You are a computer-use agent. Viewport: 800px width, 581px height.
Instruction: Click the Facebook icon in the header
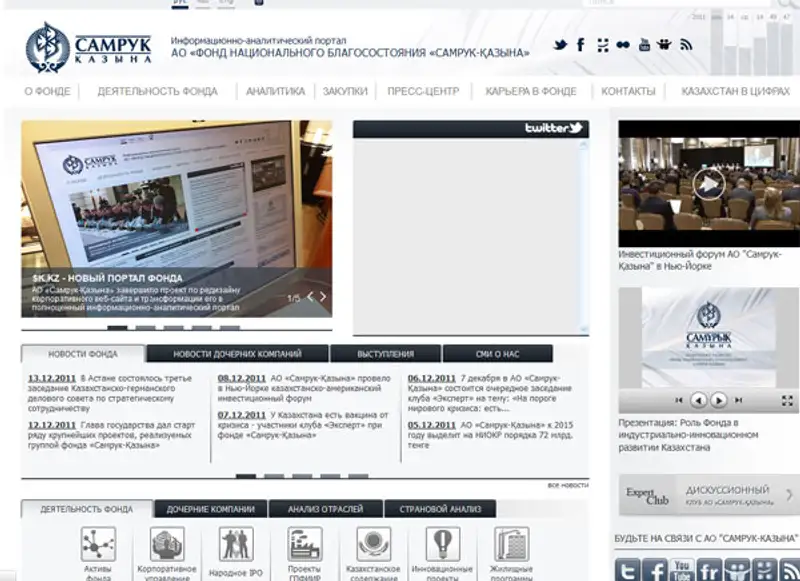point(582,45)
